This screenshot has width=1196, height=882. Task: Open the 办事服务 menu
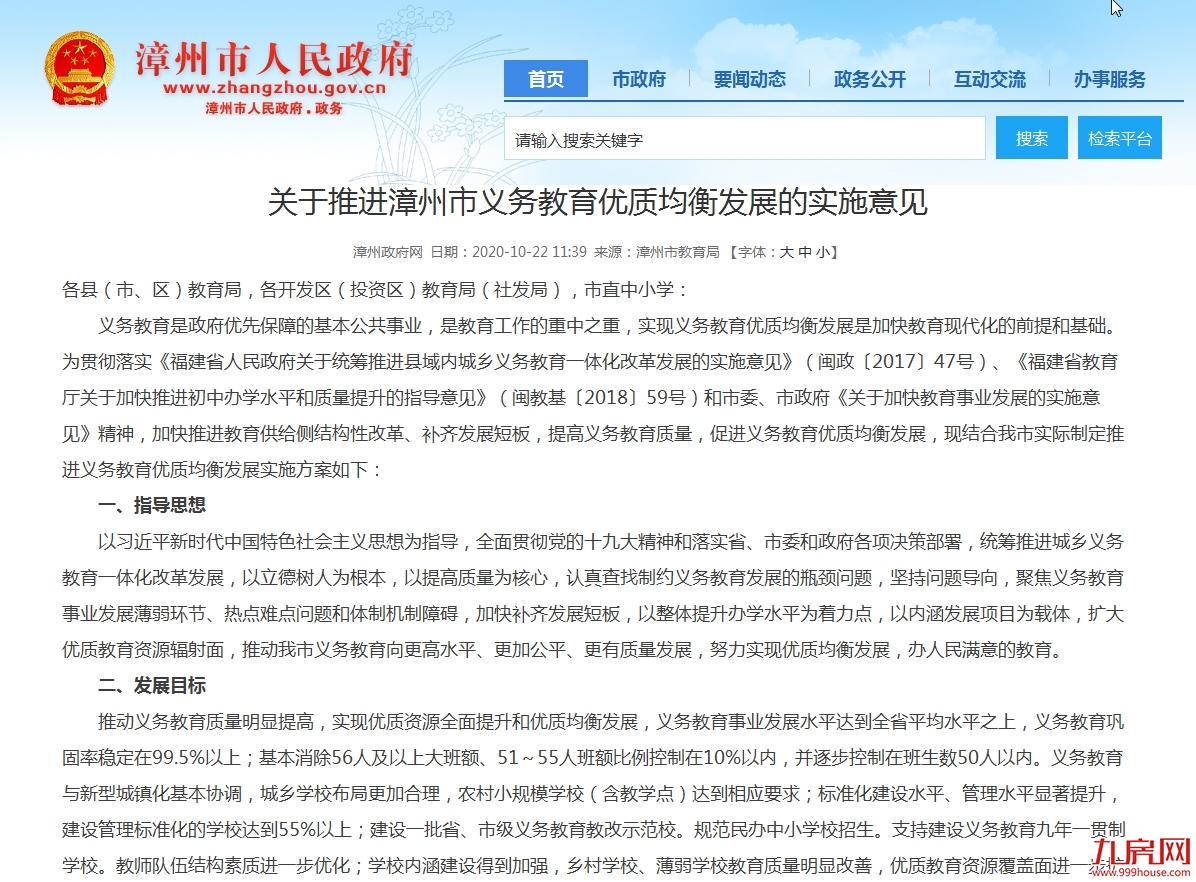[1108, 79]
